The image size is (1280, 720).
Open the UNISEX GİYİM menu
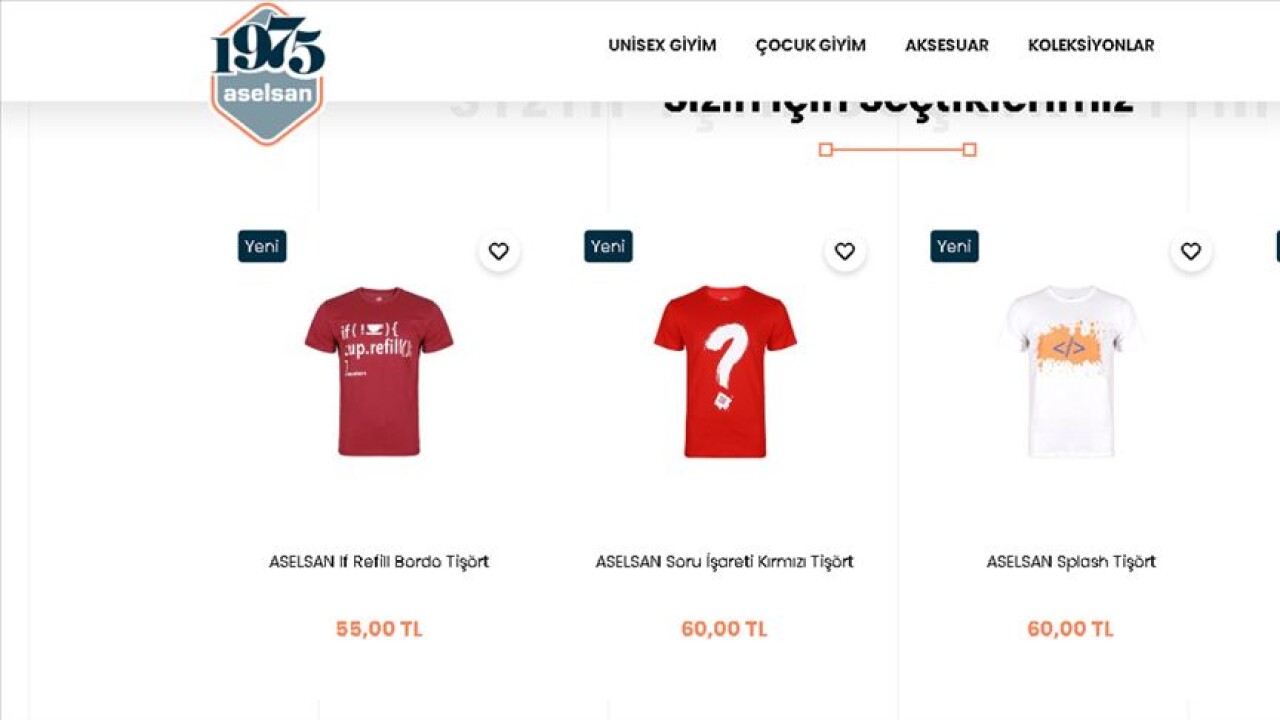point(662,45)
